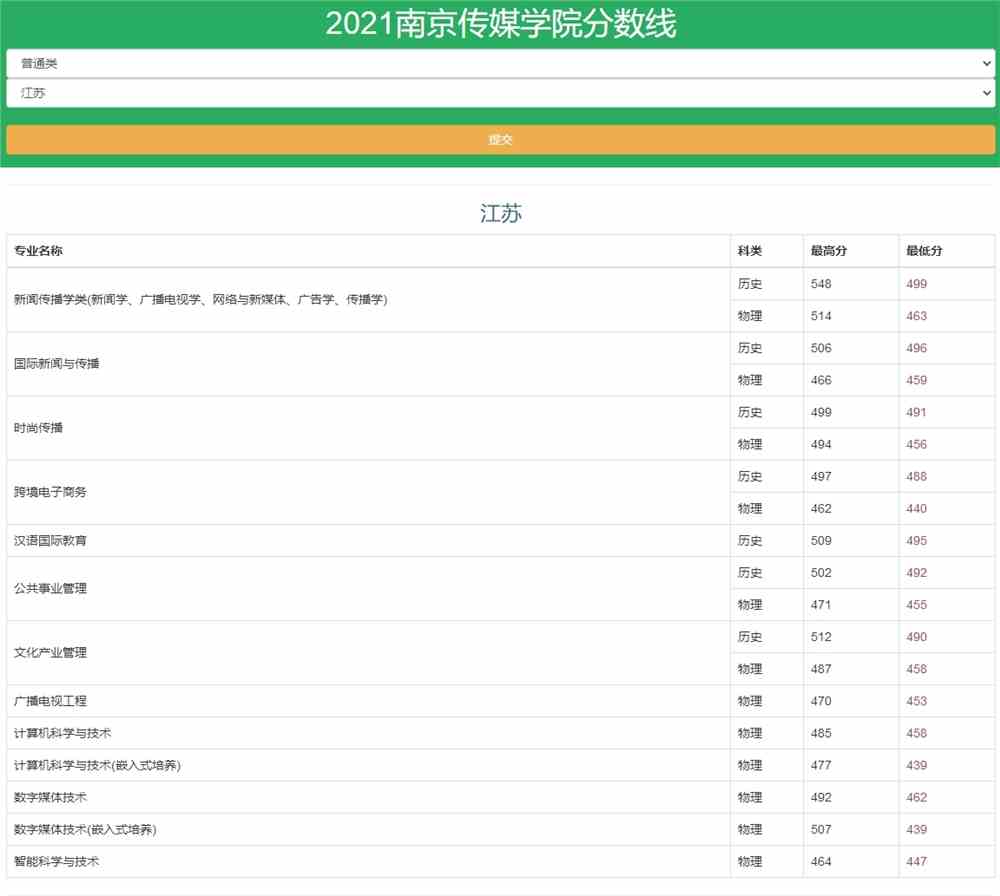Click the 专业名称 column header
1000x896 pixels.
38,251
